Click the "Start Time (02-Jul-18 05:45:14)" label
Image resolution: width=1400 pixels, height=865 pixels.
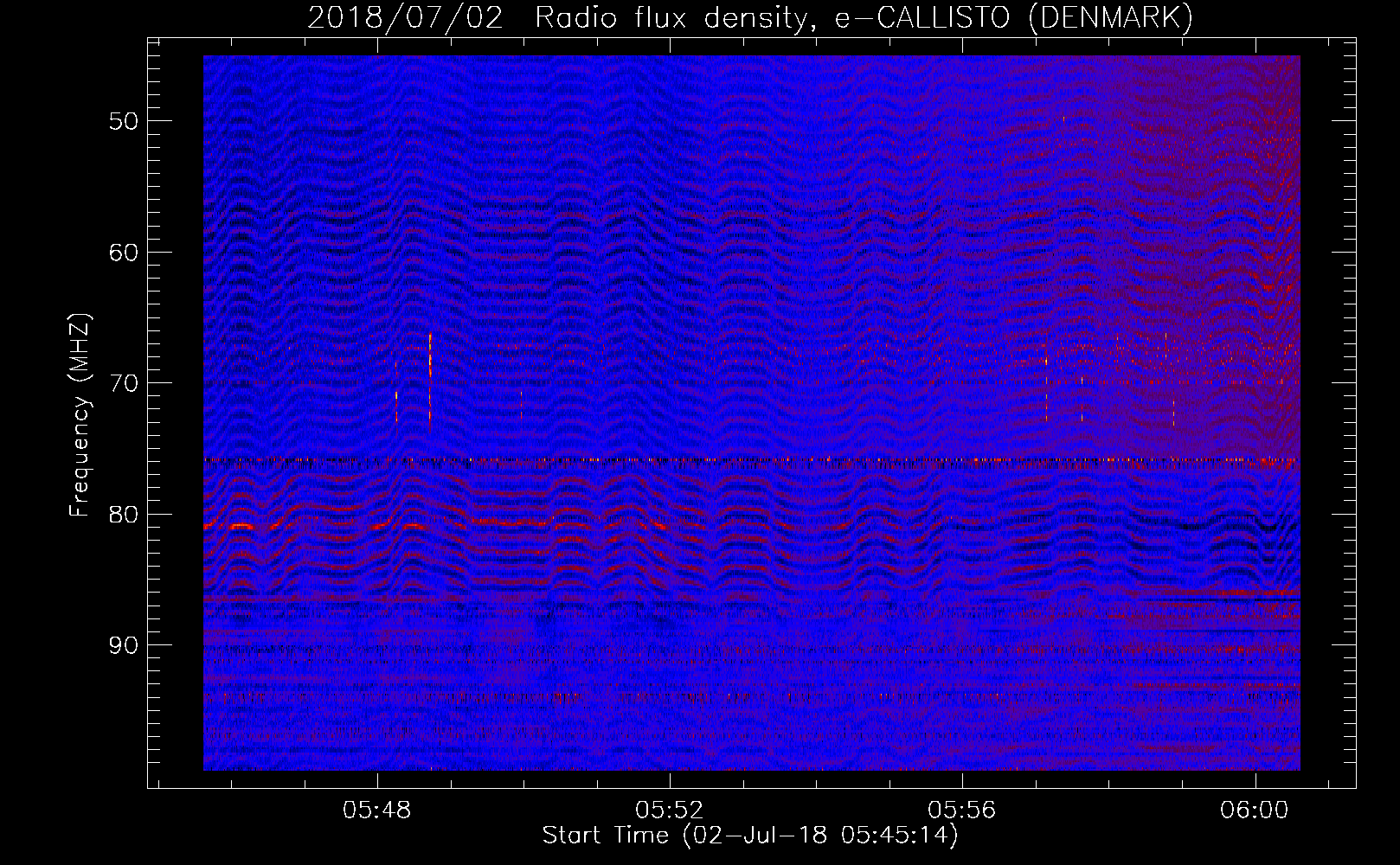pyautogui.click(x=750, y=836)
